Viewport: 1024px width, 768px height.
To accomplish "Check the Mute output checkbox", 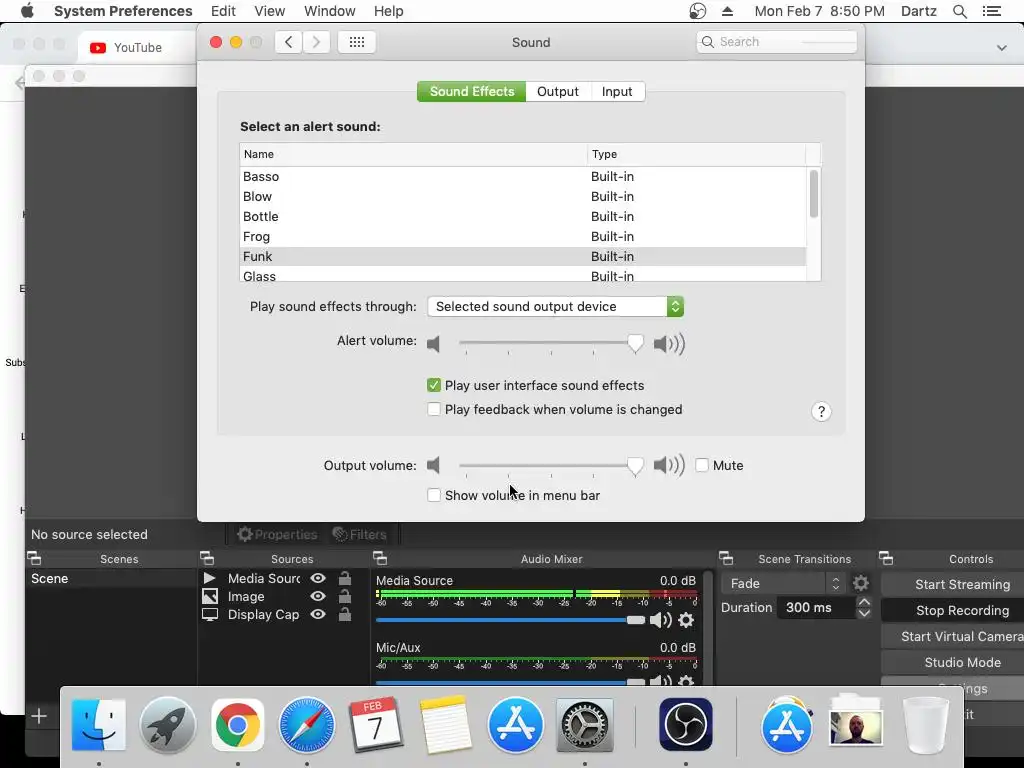I will coord(702,465).
